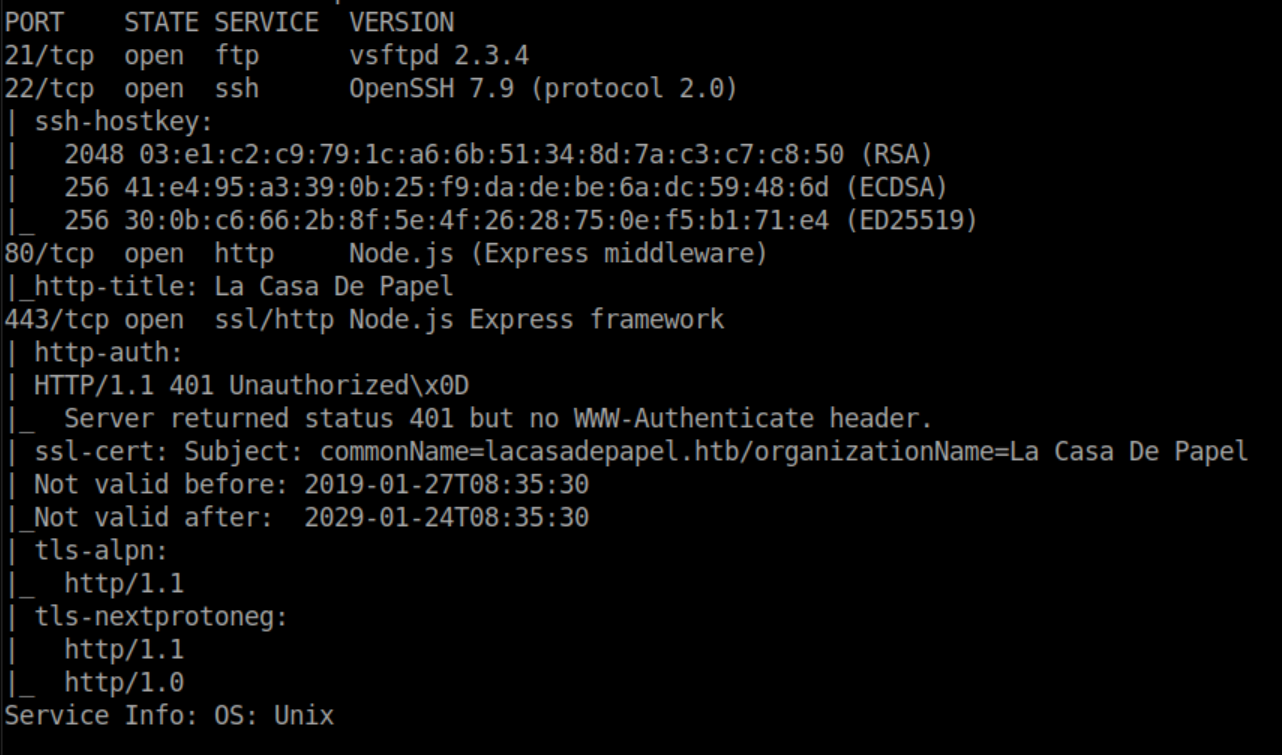Click the ECDSA host key fingerprint line
Screen dimensions: 1282x755
pos(505,187)
